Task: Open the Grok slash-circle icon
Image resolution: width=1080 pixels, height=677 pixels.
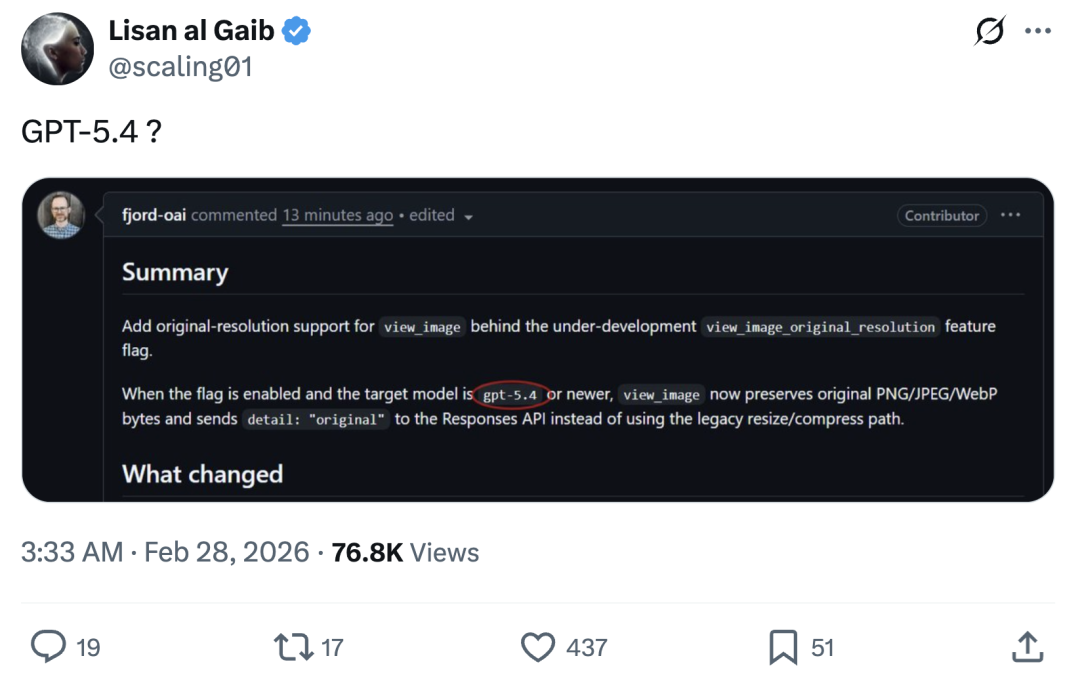Action: coord(989,32)
